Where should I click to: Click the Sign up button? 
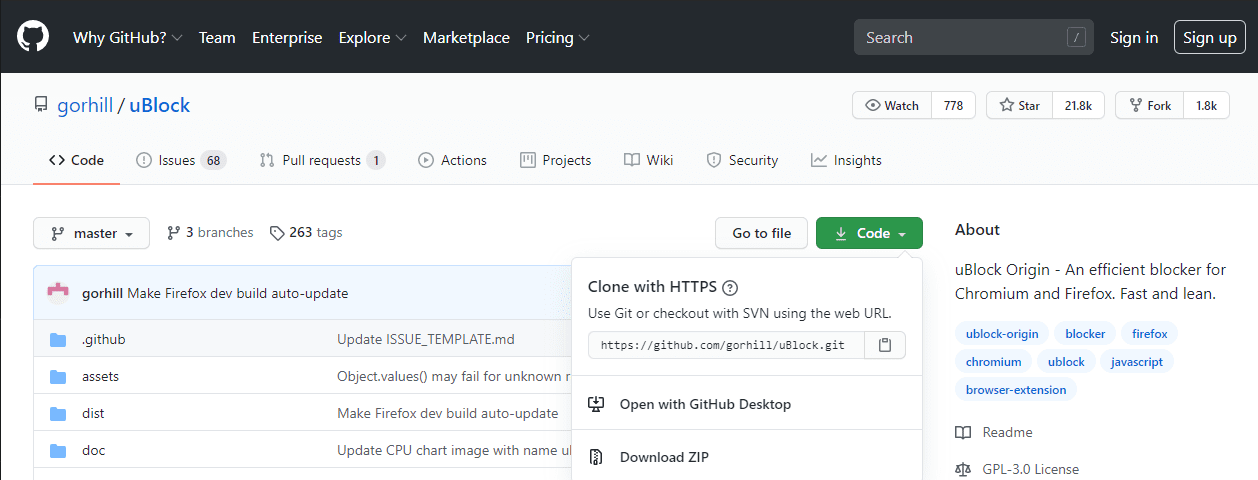pos(1210,37)
